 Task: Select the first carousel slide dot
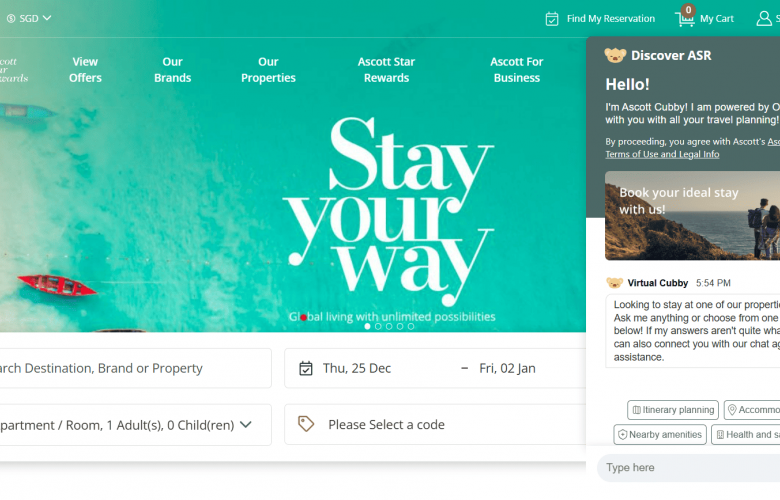coord(367,326)
